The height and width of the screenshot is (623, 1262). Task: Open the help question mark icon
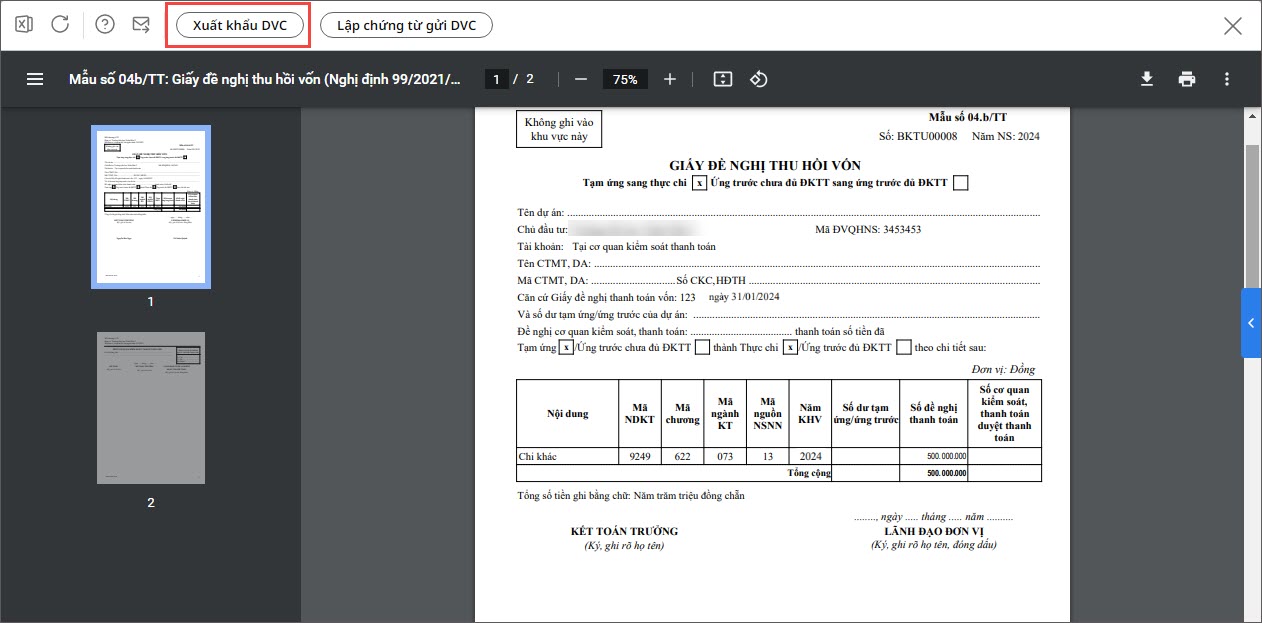click(105, 25)
